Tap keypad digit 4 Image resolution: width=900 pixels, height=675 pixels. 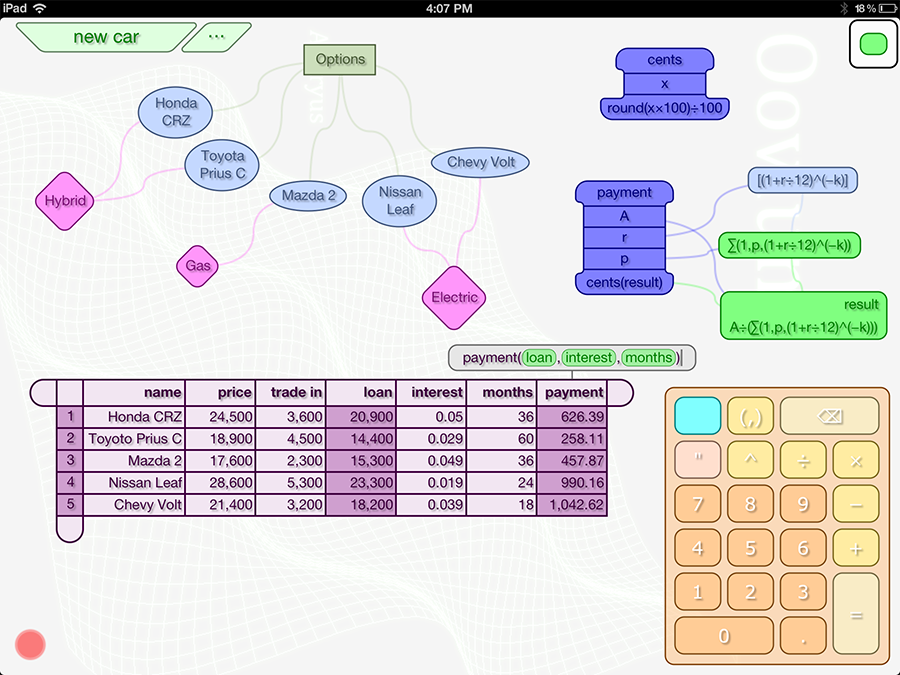click(697, 548)
